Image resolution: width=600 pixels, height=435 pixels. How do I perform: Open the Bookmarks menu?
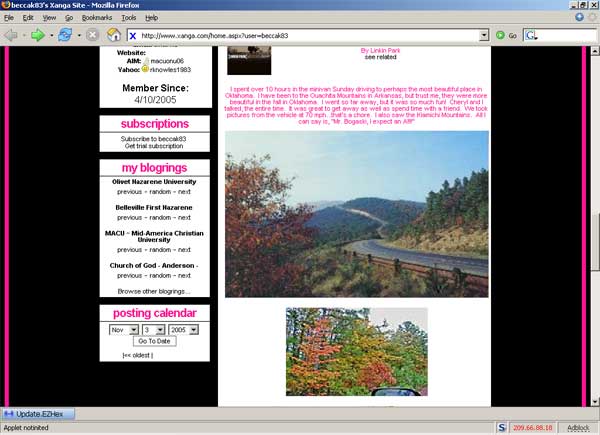click(97, 18)
